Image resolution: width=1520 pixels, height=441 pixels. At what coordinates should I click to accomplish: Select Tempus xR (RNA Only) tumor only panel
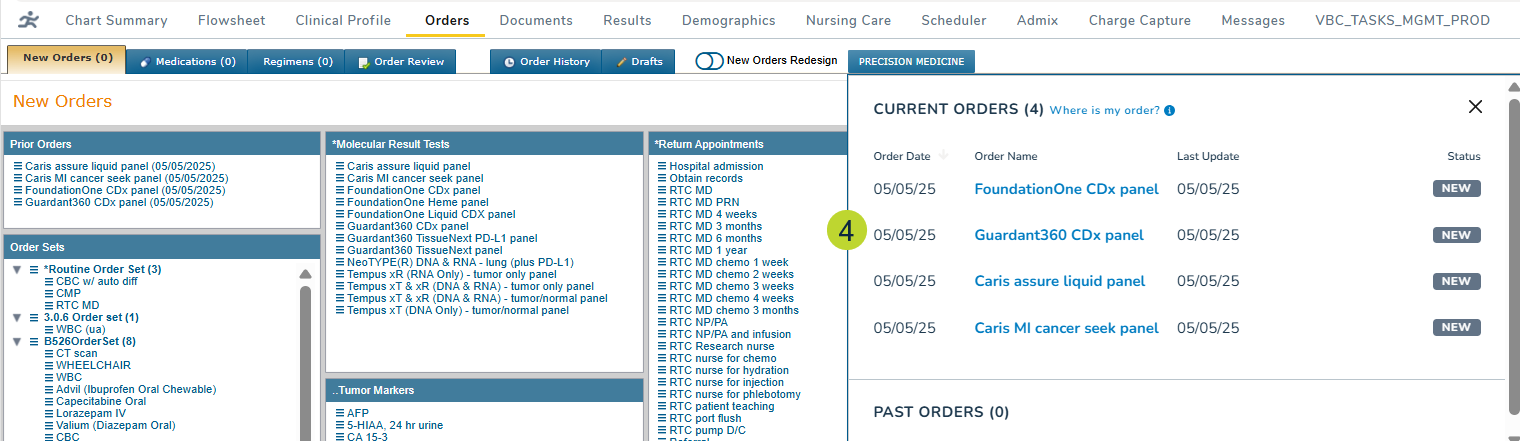click(451, 274)
